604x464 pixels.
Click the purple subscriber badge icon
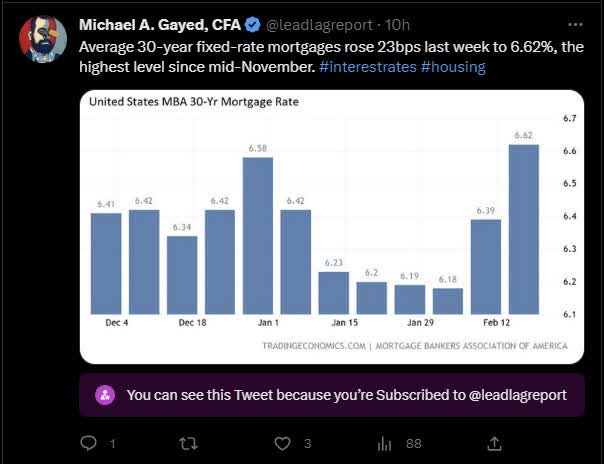(x=104, y=395)
